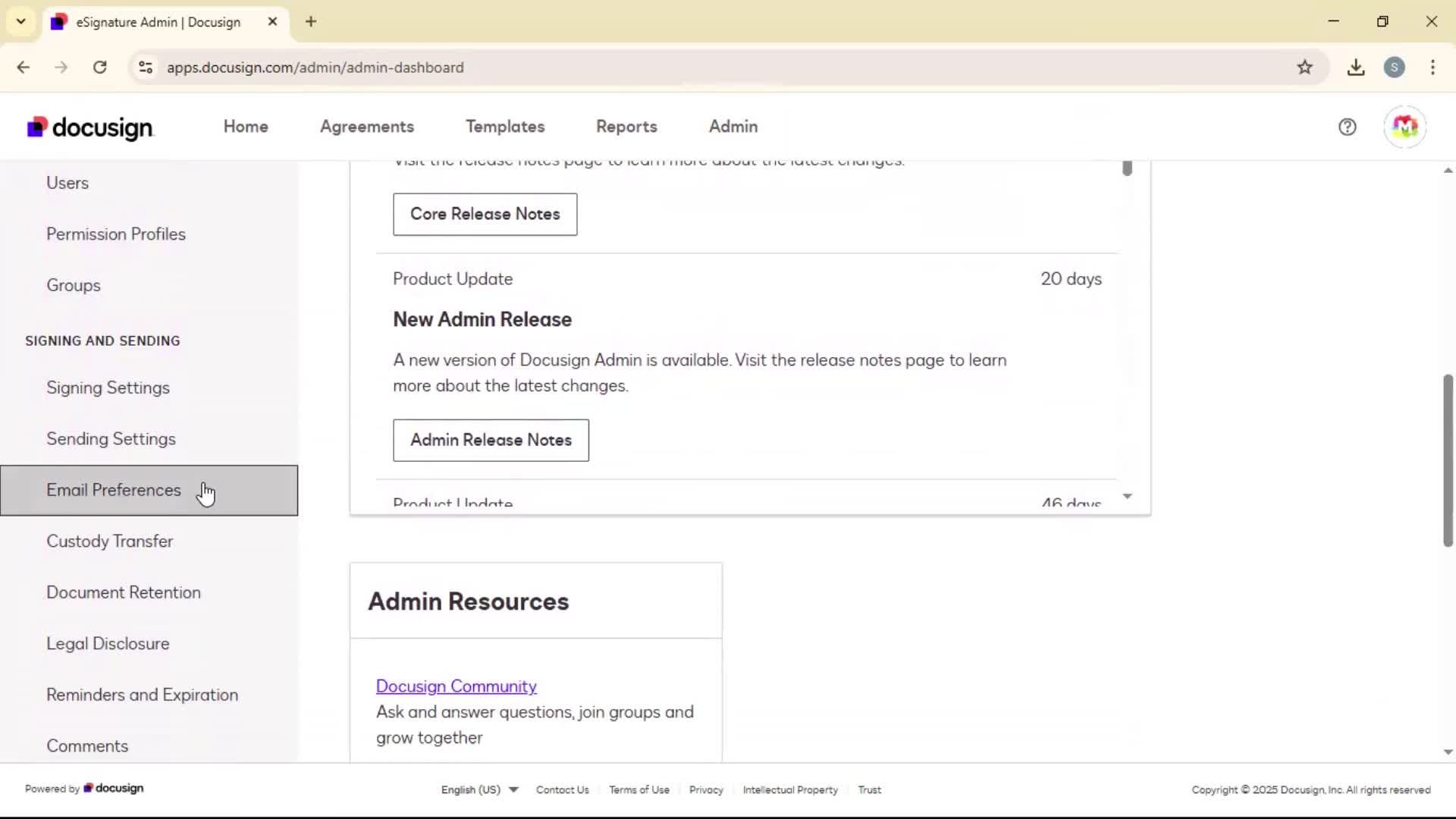Open Admin tab

point(733,127)
